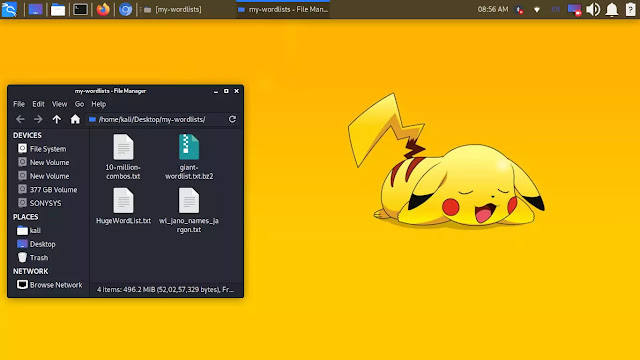Screen dimensions: 640x360
Task: Maximize the File Manager window
Action: pyautogui.click(x=226, y=91)
